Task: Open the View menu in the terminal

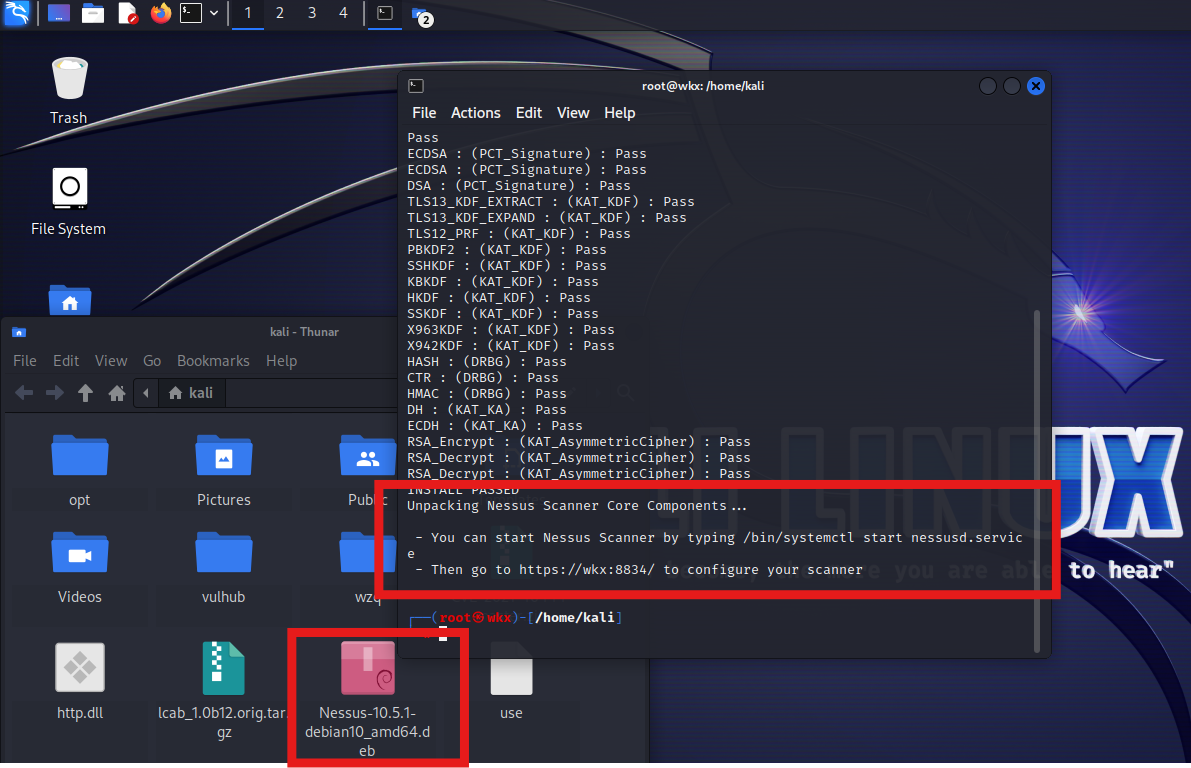Action: point(573,112)
